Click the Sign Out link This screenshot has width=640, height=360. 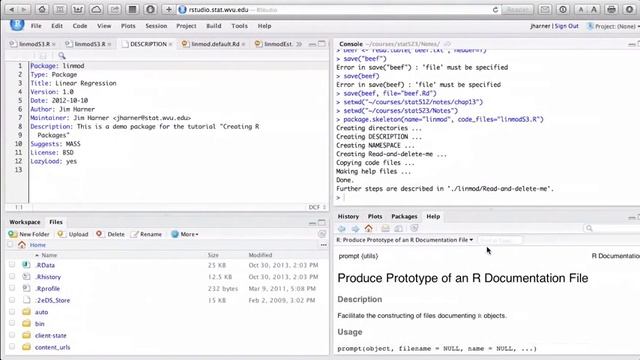point(567,26)
